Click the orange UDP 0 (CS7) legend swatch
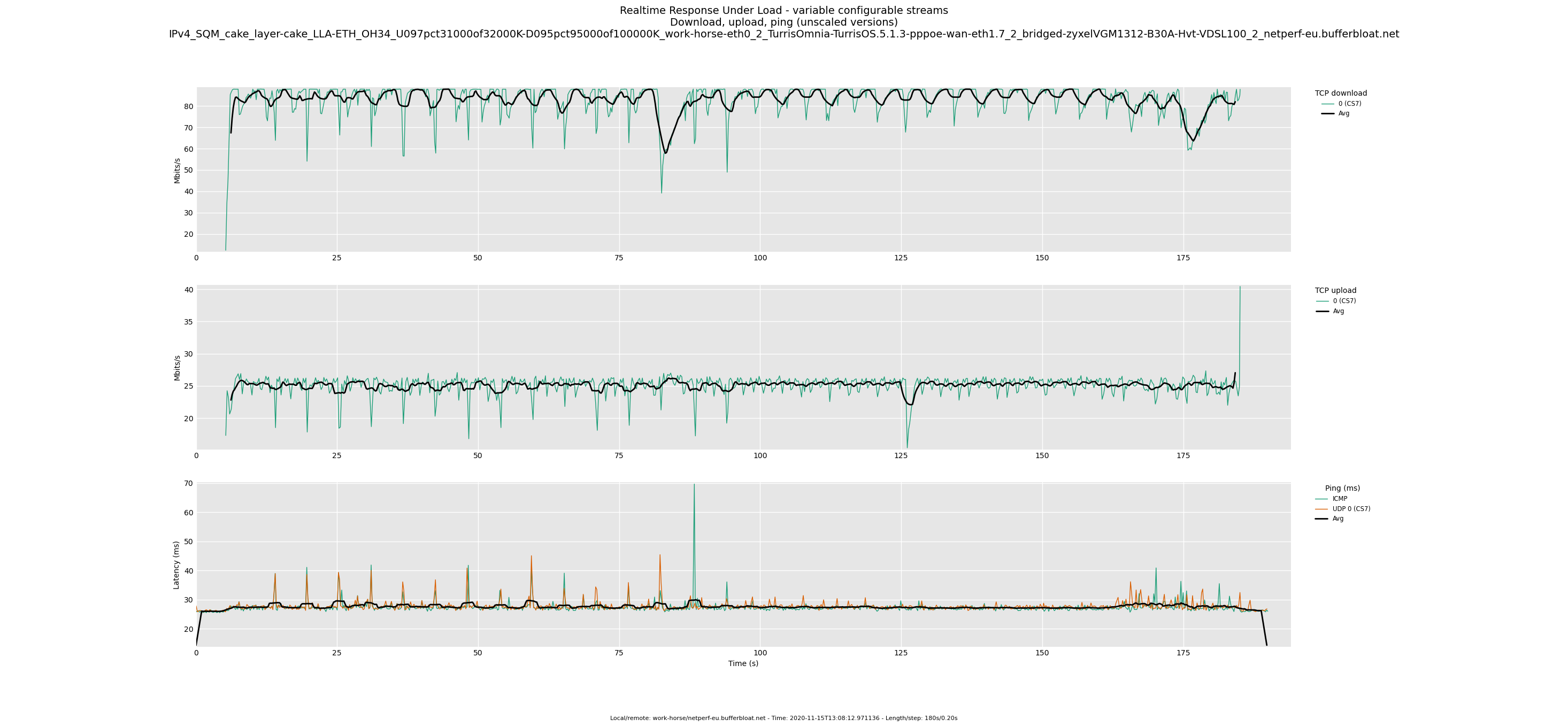 click(1321, 509)
